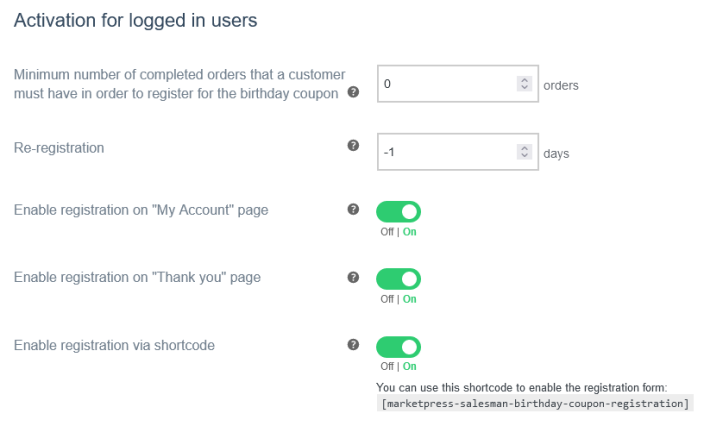Click stepper arrows on minimum orders field
The height and width of the screenshot is (426, 704).
(x=525, y=85)
